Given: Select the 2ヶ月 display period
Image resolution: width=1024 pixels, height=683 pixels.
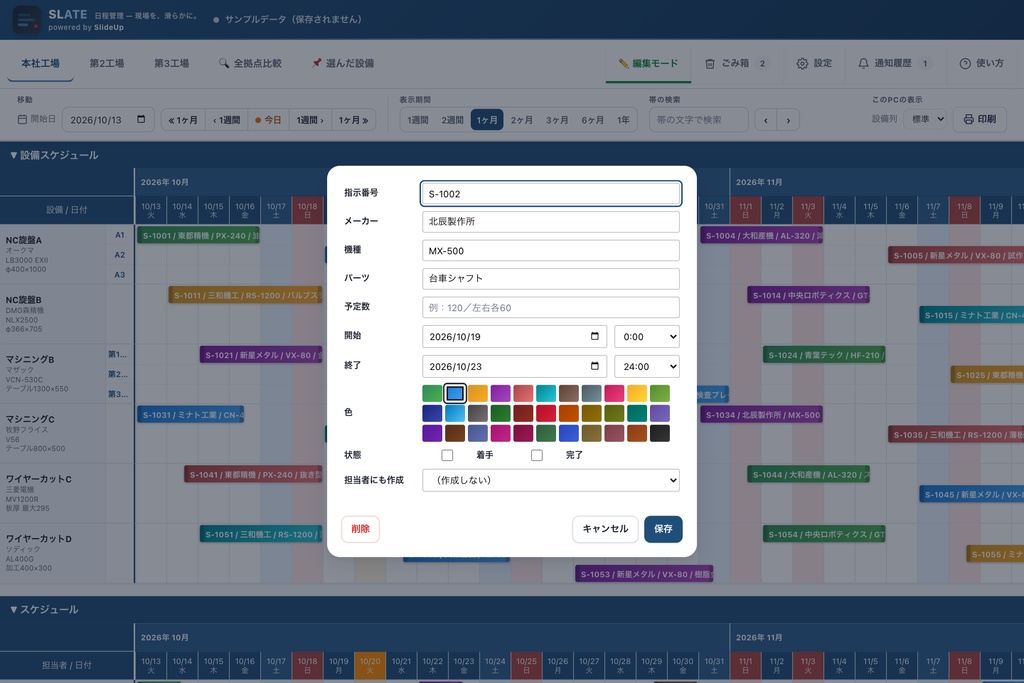Looking at the screenshot, I should pyautogui.click(x=522, y=120).
